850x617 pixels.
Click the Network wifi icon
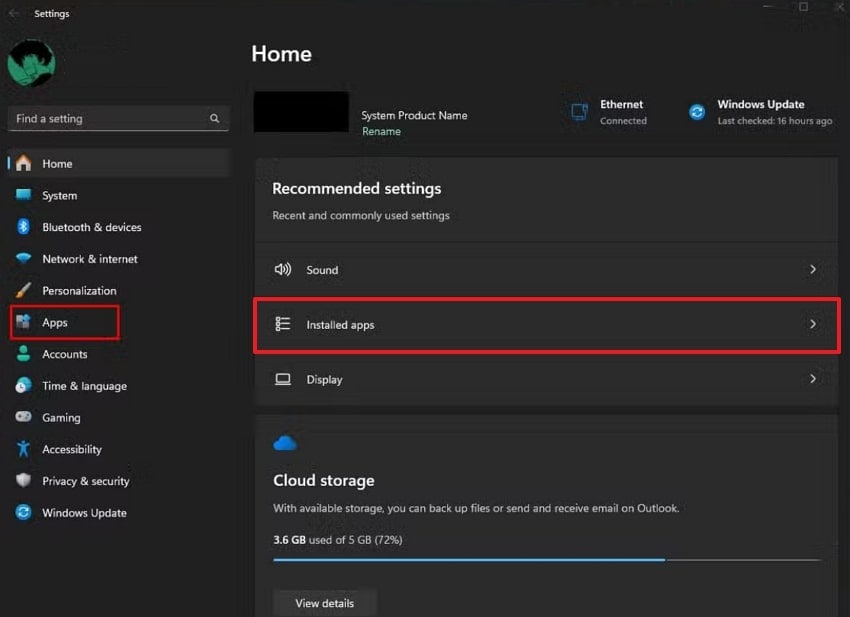pyautogui.click(x=23, y=258)
